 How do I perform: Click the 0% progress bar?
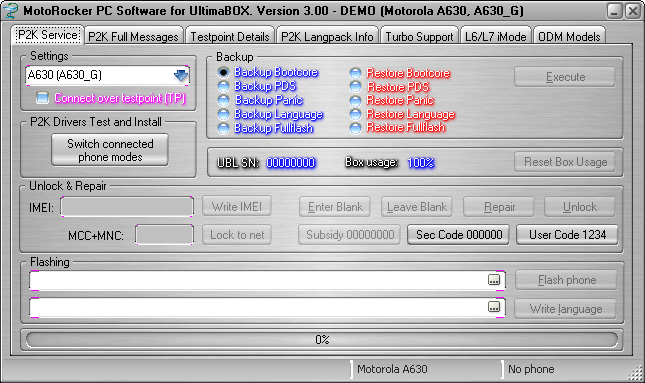pyautogui.click(x=322, y=340)
